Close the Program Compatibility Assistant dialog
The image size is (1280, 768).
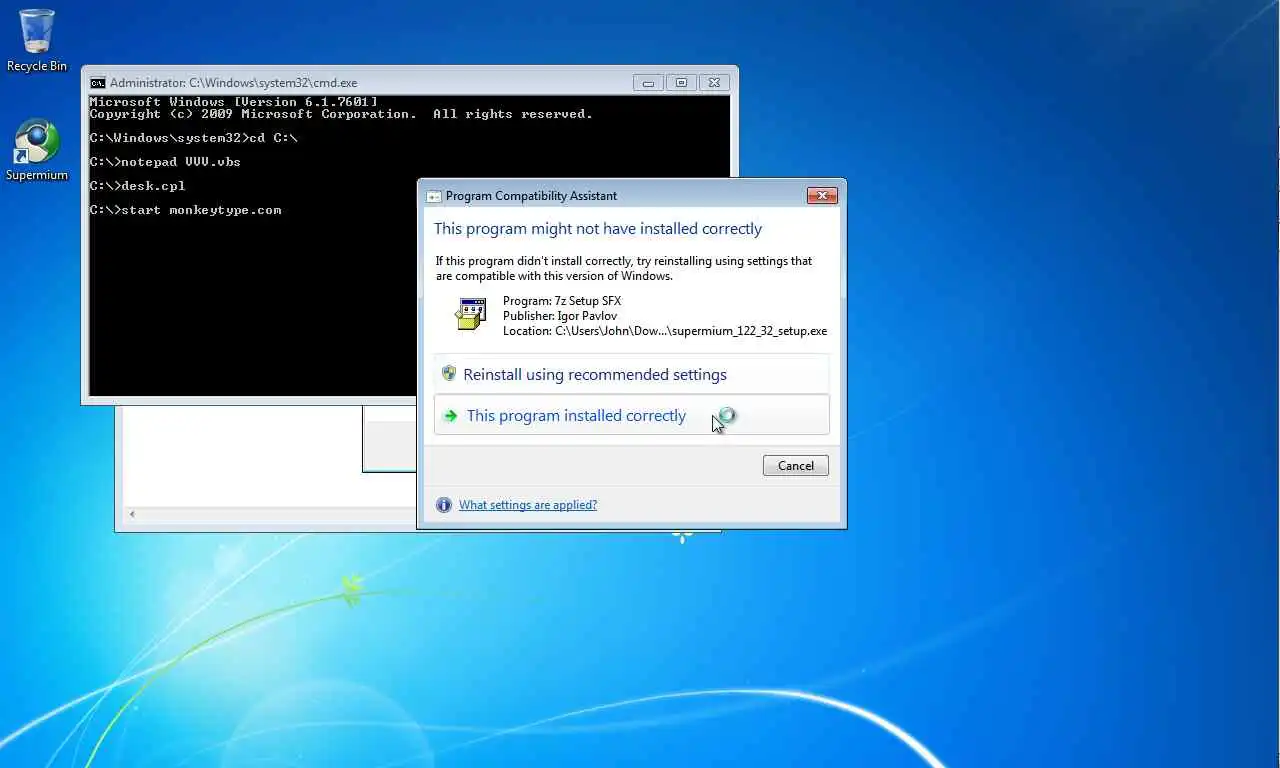(x=822, y=196)
